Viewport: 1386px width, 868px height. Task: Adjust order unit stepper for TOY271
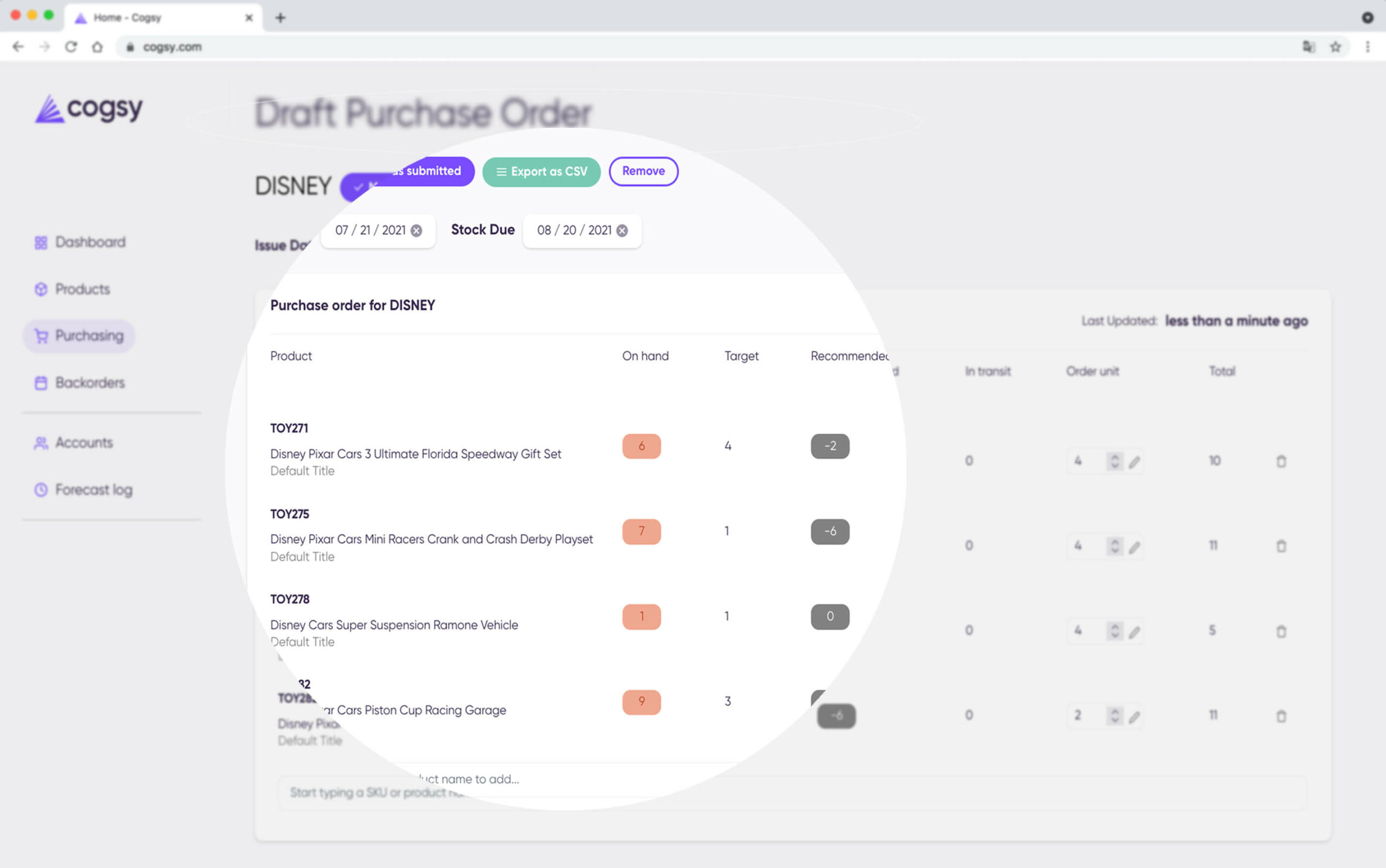click(x=1114, y=461)
